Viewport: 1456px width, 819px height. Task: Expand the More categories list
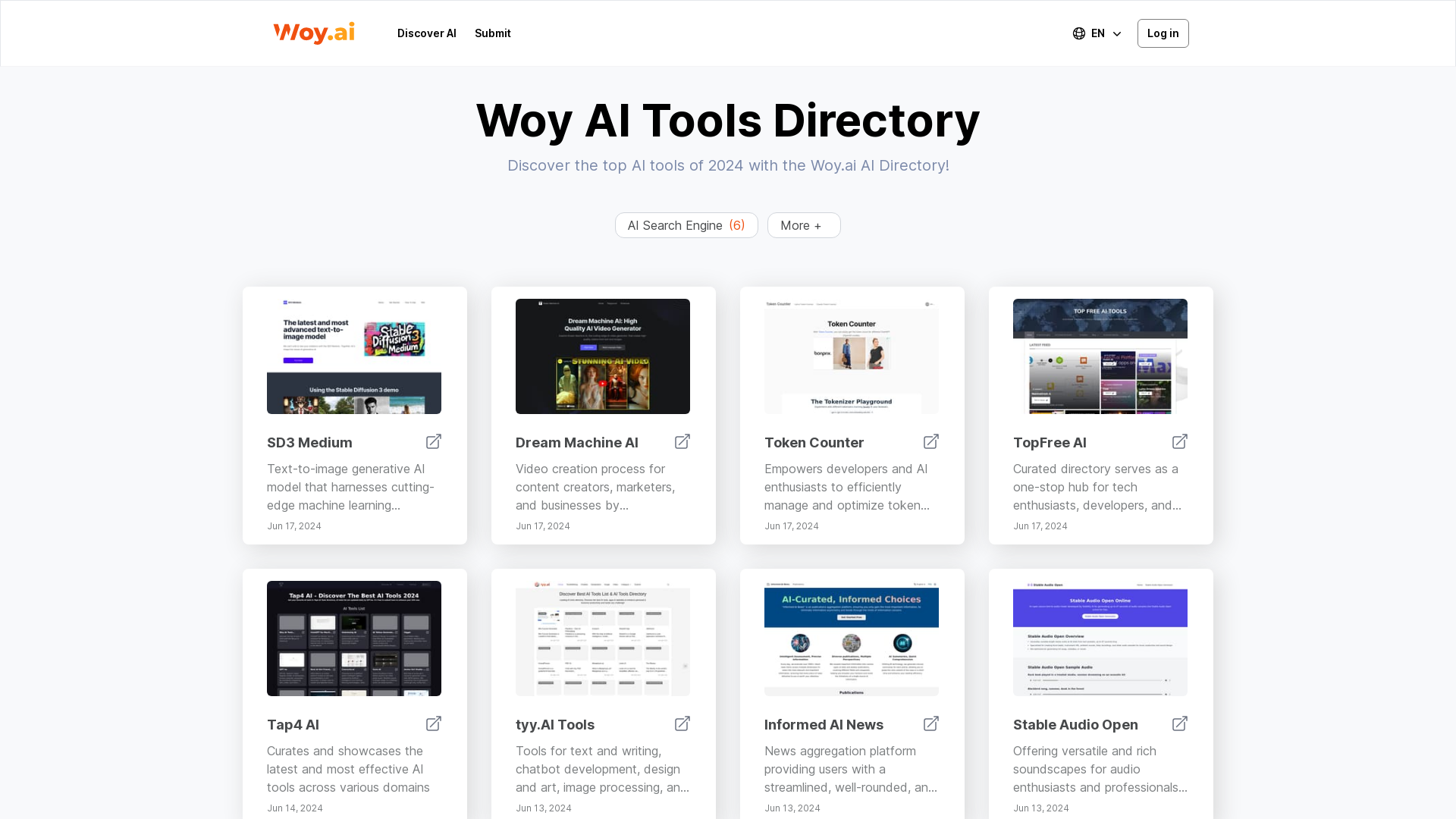click(803, 225)
